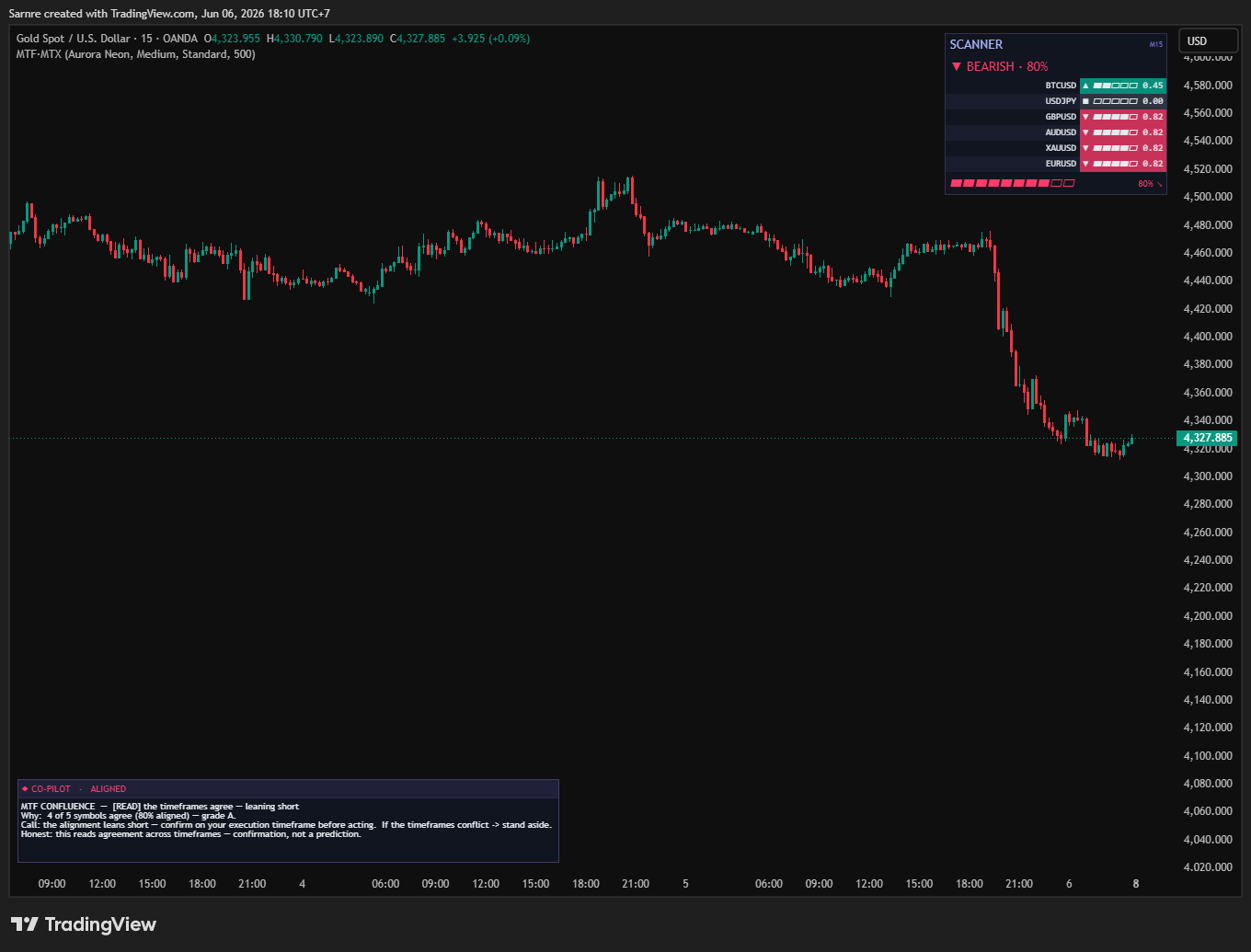Click the date label 8 on time axis

pos(1136,884)
